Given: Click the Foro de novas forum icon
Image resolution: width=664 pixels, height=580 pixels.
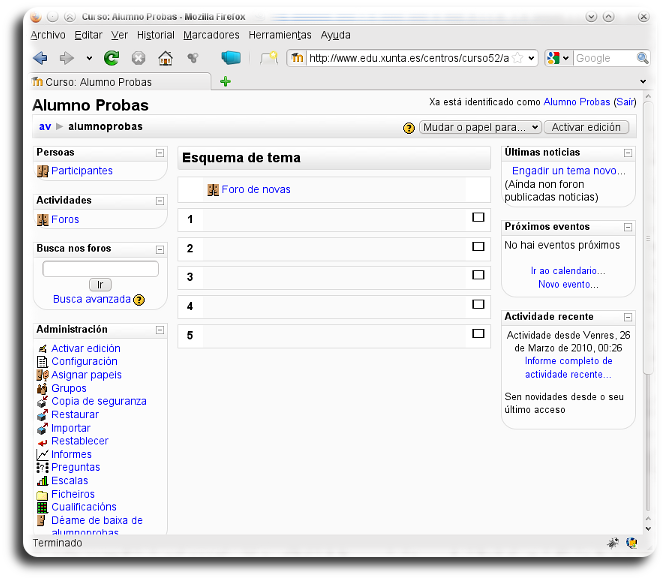Looking at the screenshot, I should coord(213,190).
